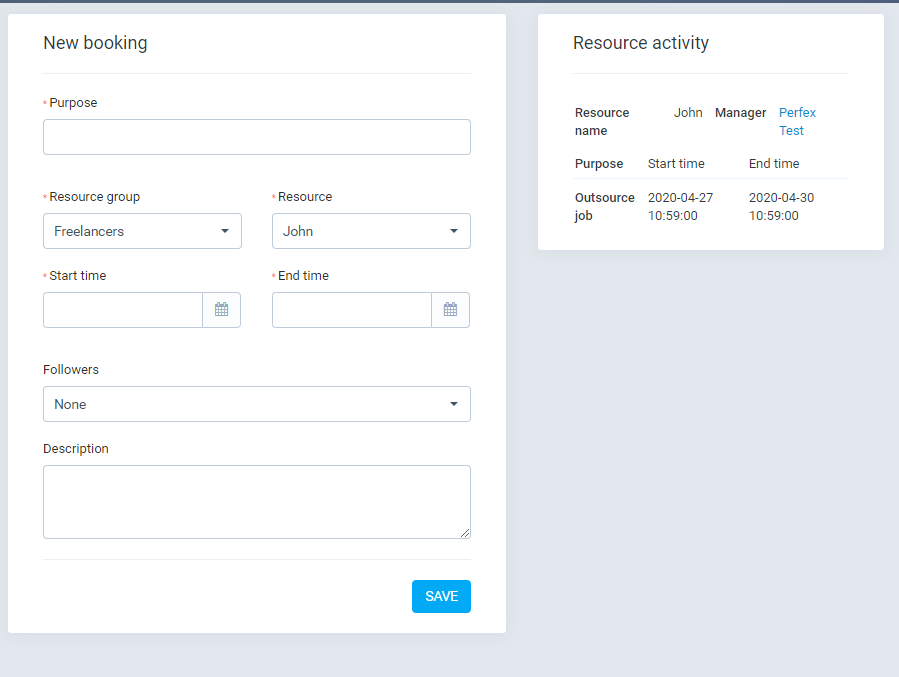Focus the Purpose text field

coord(256,137)
